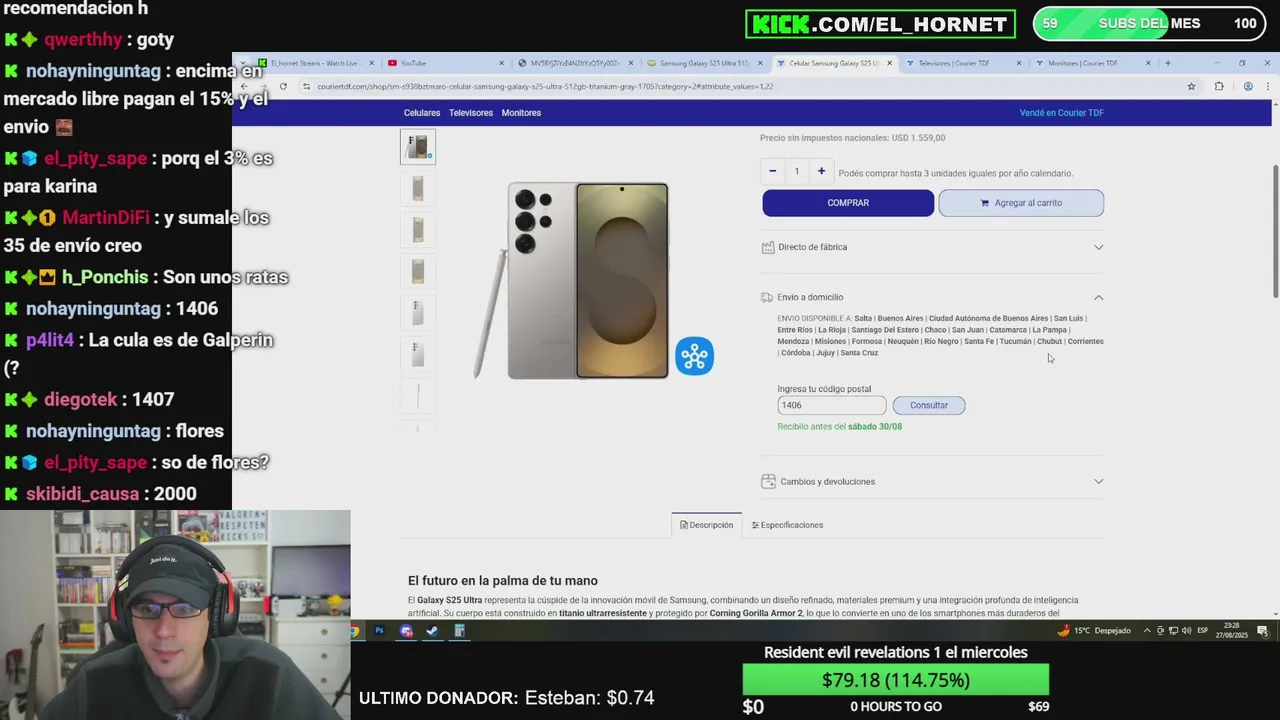The width and height of the screenshot is (1280, 720).
Task: Select the fifth product thumbnail
Action: [418, 311]
